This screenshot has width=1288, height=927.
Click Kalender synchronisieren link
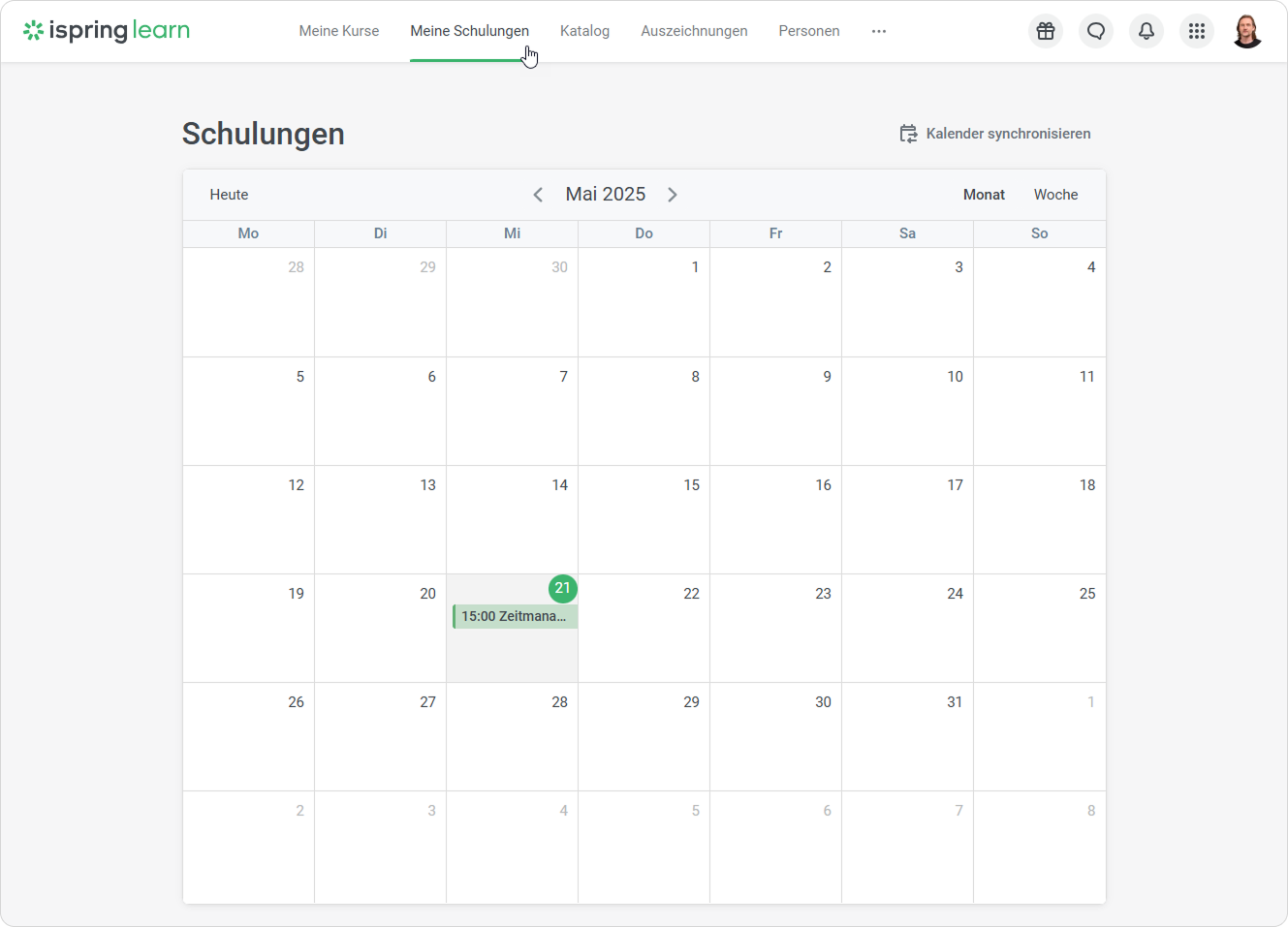1008,134
